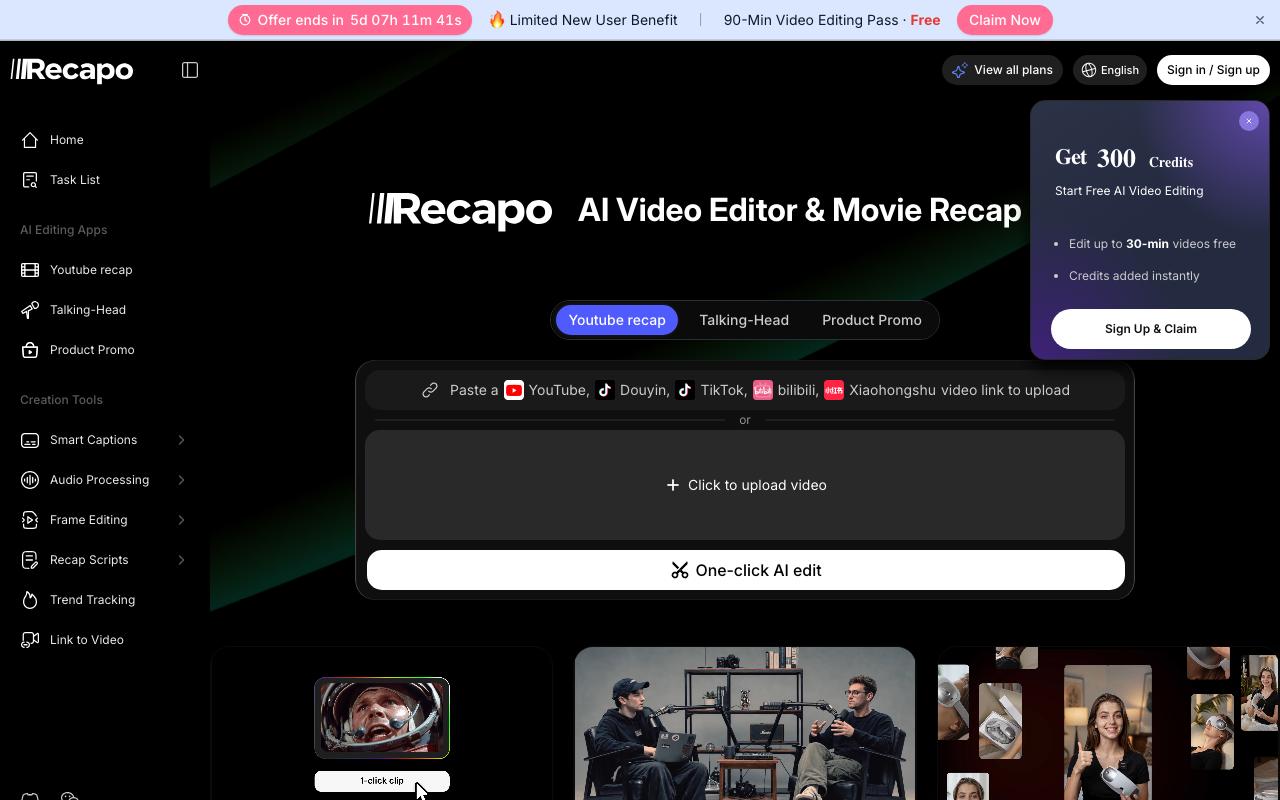Image resolution: width=1280 pixels, height=800 pixels.
Task: Click the YouTube logo icon
Action: pos(514,390)
